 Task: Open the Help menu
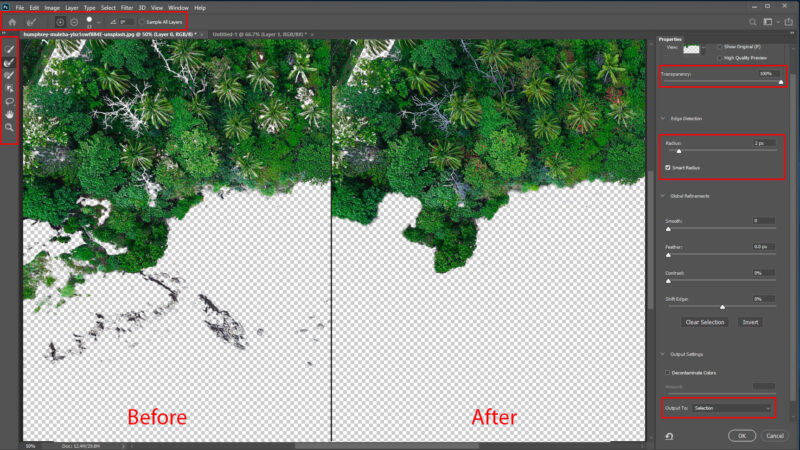tap(200, 8)
